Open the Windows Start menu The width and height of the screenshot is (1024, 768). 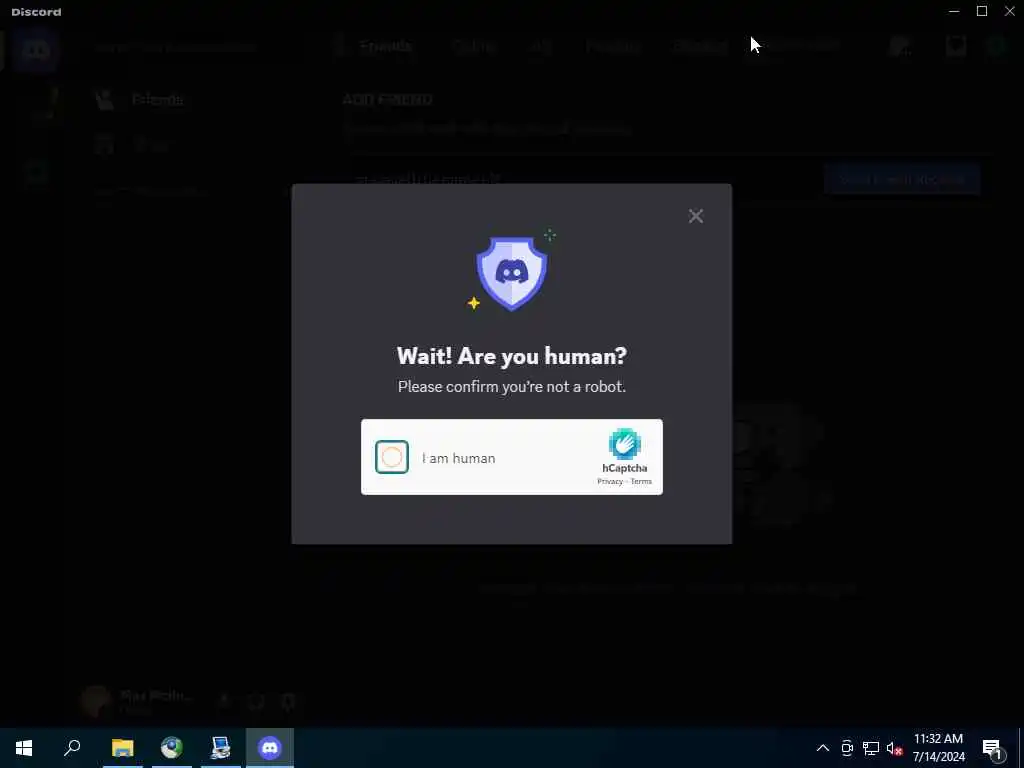tap(24, 748)
